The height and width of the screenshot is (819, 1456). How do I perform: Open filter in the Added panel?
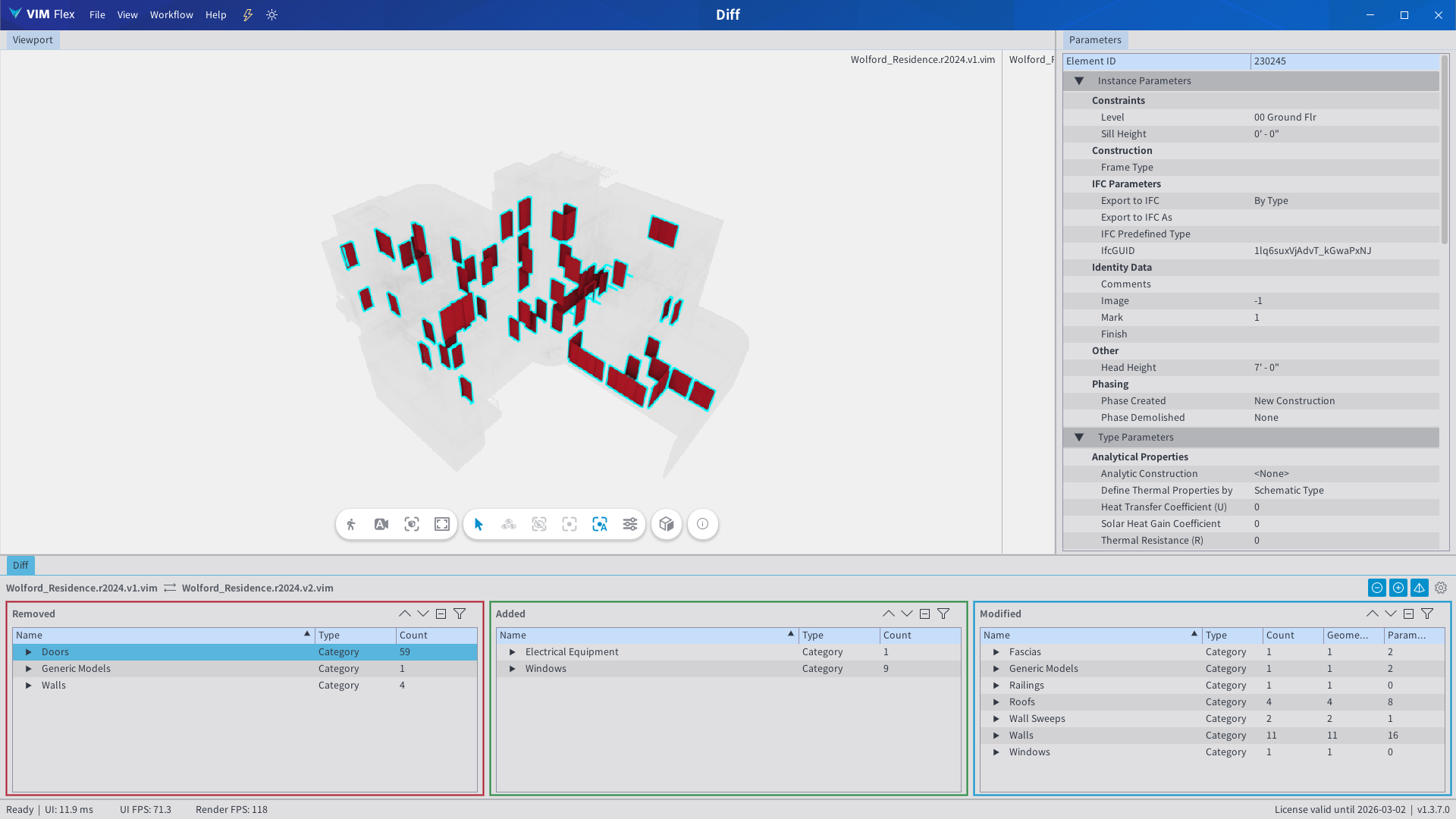point(943,613)
